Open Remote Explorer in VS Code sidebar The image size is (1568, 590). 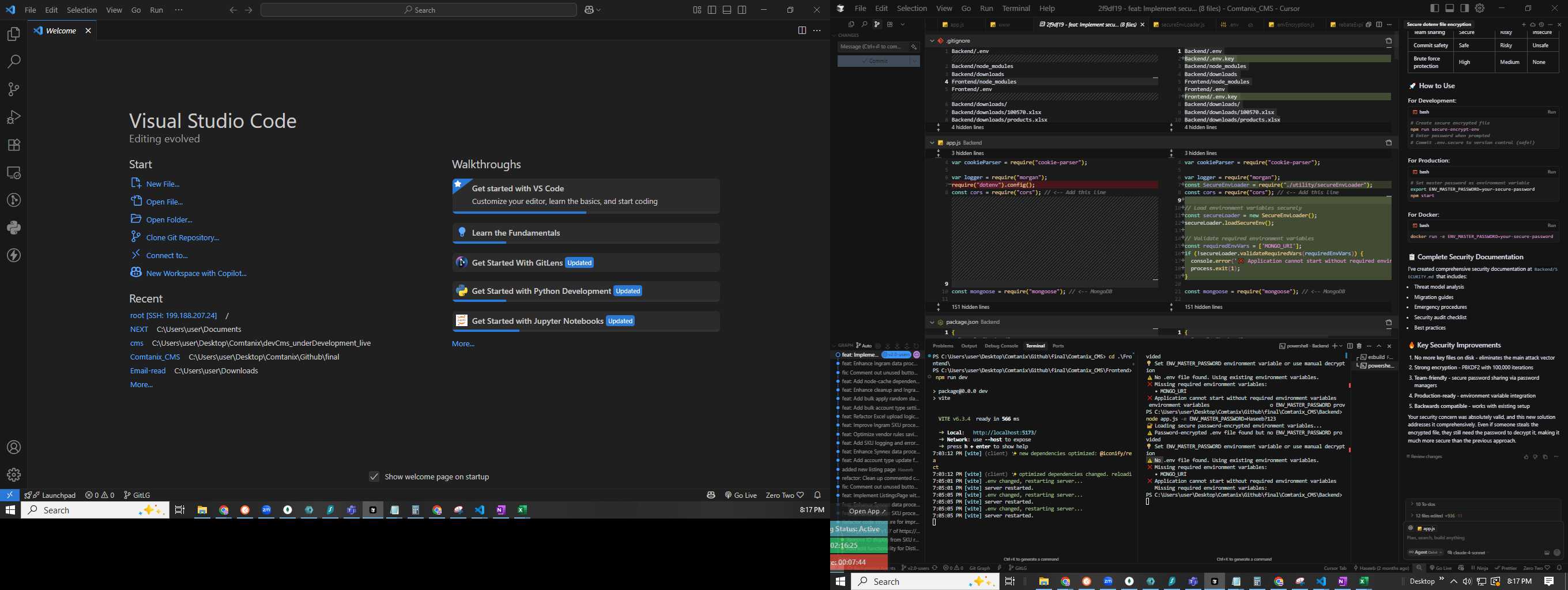pyautogui.click(x=13, y=173)
